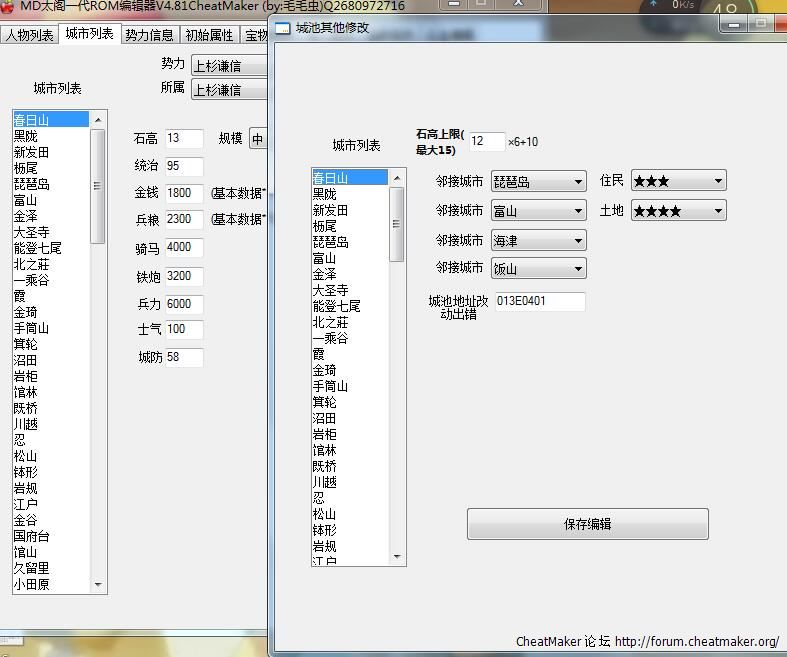Click the scroll-down arrow of the dialog city list

pos(397,557)
